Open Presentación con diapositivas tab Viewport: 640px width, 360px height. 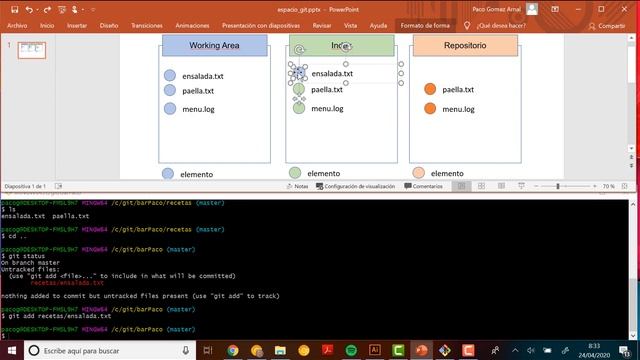coord(261,25)
